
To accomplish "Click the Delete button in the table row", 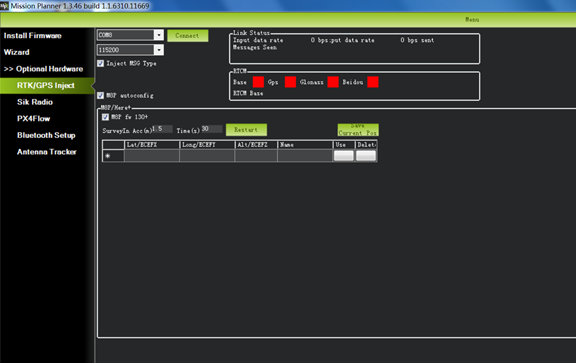I will 366,156.
